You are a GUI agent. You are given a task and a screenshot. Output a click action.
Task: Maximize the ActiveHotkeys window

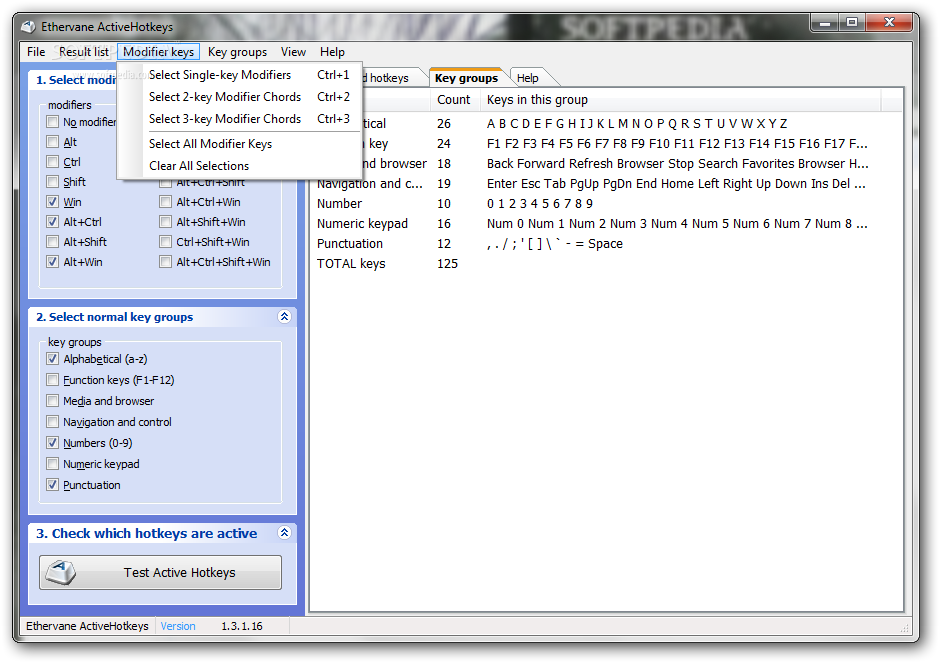[852, 23]
